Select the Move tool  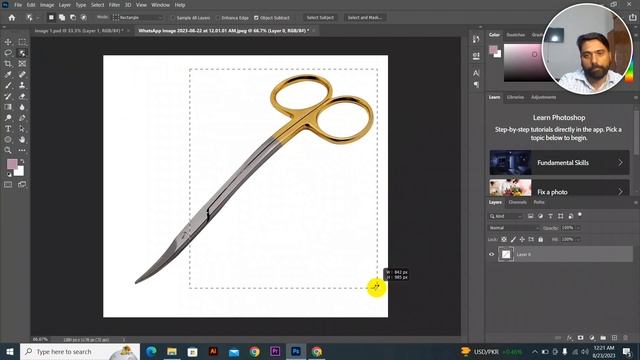(8, 42)
